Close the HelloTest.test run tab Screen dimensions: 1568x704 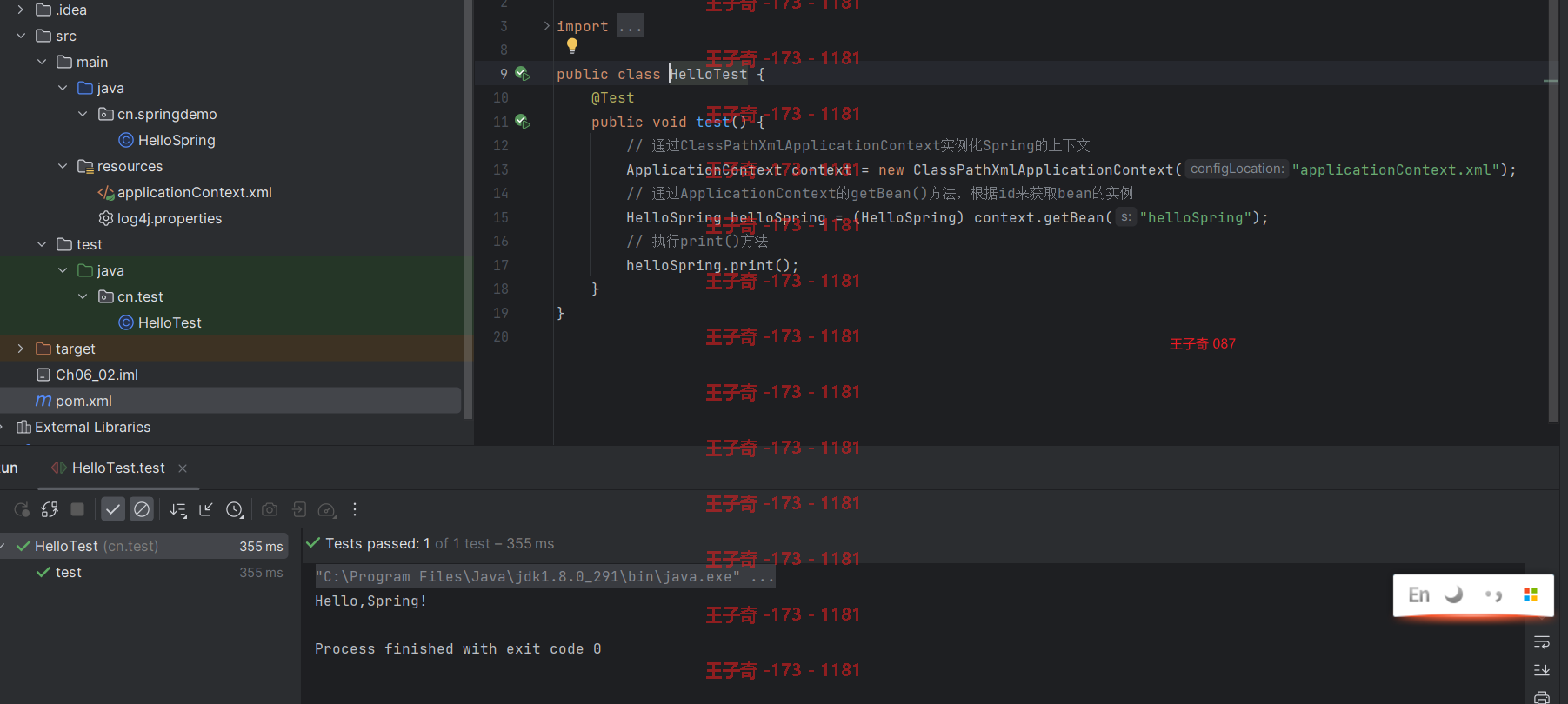pos(183,468)
